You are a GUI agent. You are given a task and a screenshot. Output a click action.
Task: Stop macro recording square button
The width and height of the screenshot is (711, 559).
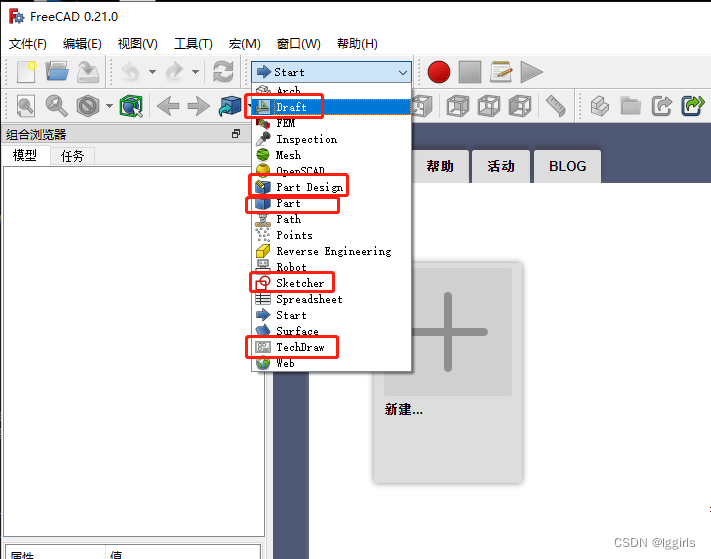[x=470, y=72]
